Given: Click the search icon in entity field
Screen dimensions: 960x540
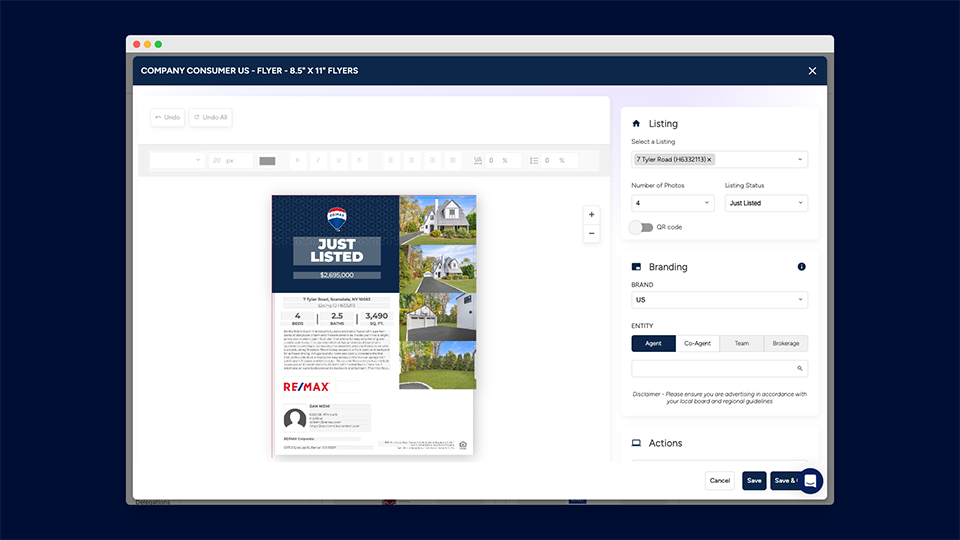Looking at the screenshot, I should 801,369.
